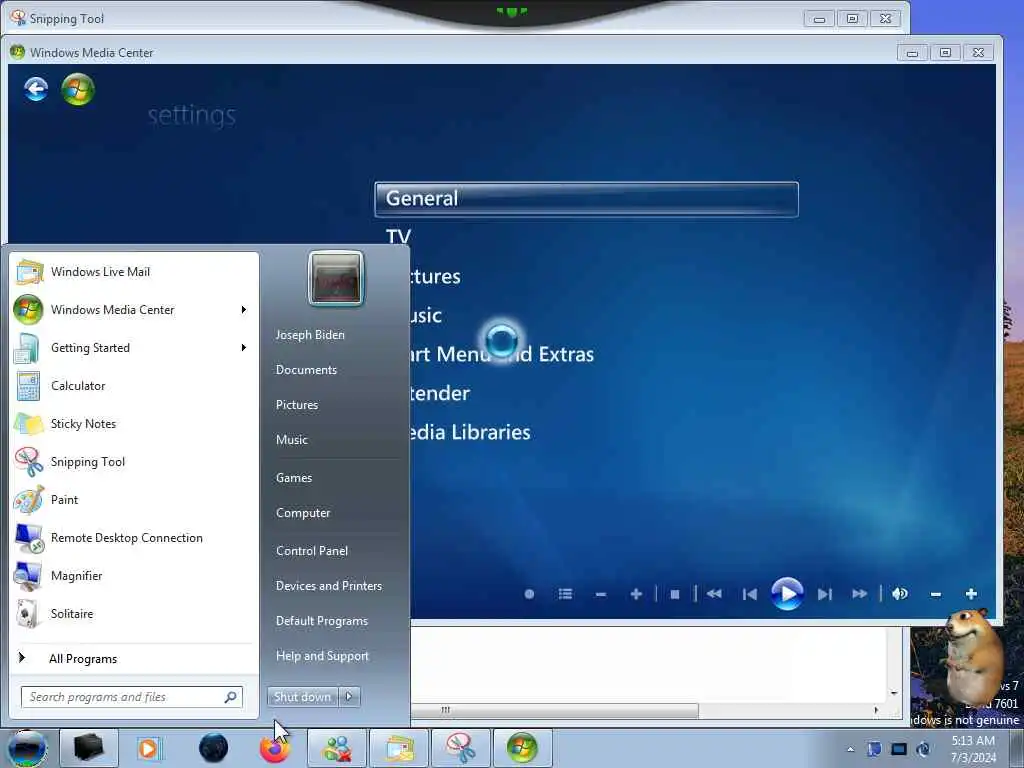Open Music library from Start menu
The width and height of the screenshot is (1024, 768).
pyautogui.click(x=291, y=440)
